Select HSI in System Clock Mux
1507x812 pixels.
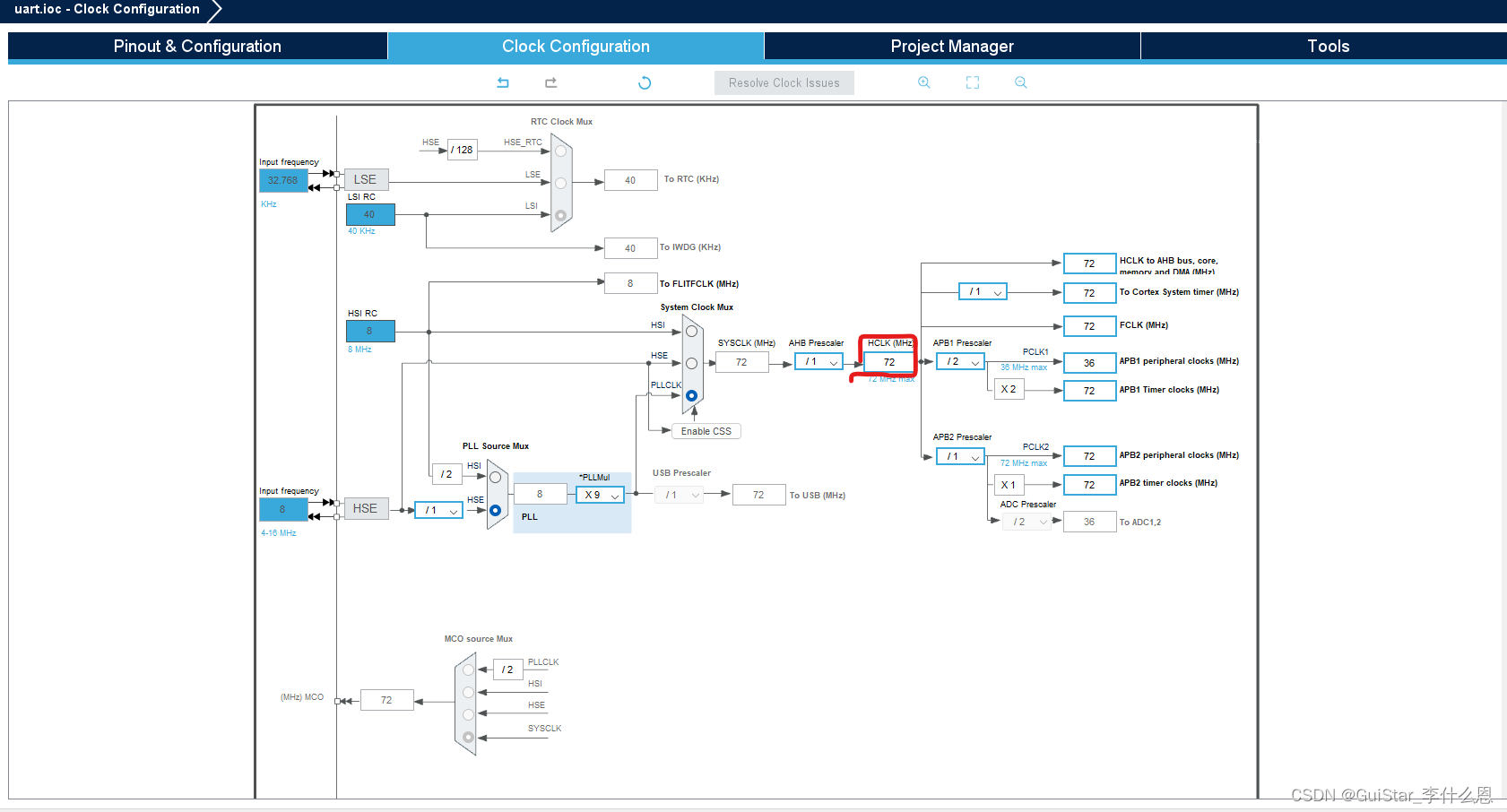[x=691, y=331]
